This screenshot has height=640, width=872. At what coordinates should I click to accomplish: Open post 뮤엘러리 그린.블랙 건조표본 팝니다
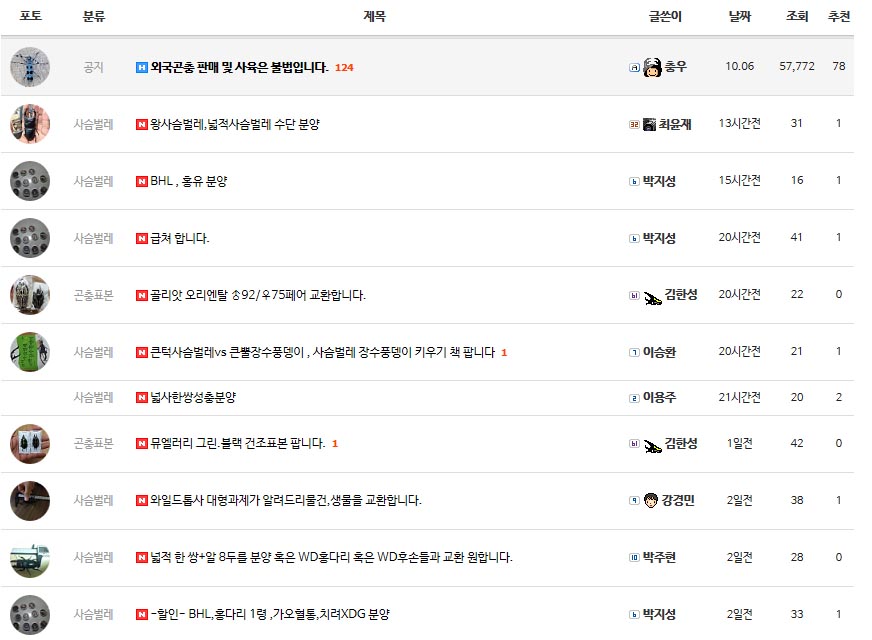pos(237,443)
